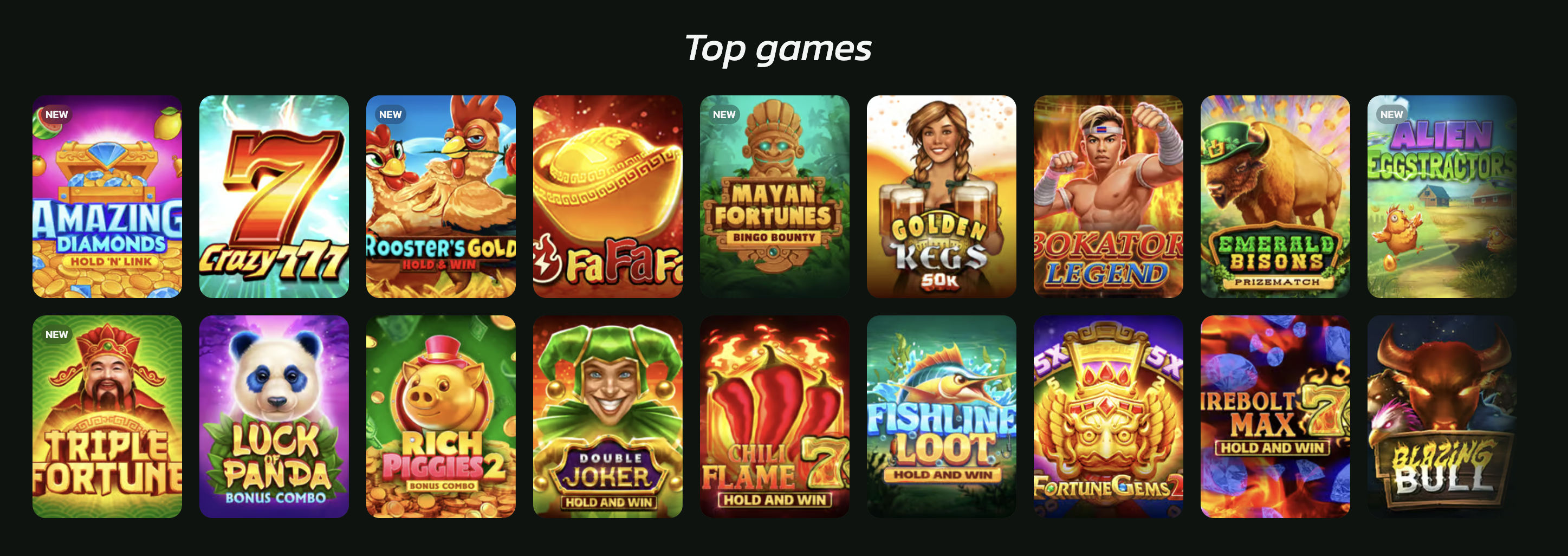Image resolution: width=1568 pixels, height=556 pixels.
Task: Open the Fishline Loot game tile
Action: (x=941, y=417)
